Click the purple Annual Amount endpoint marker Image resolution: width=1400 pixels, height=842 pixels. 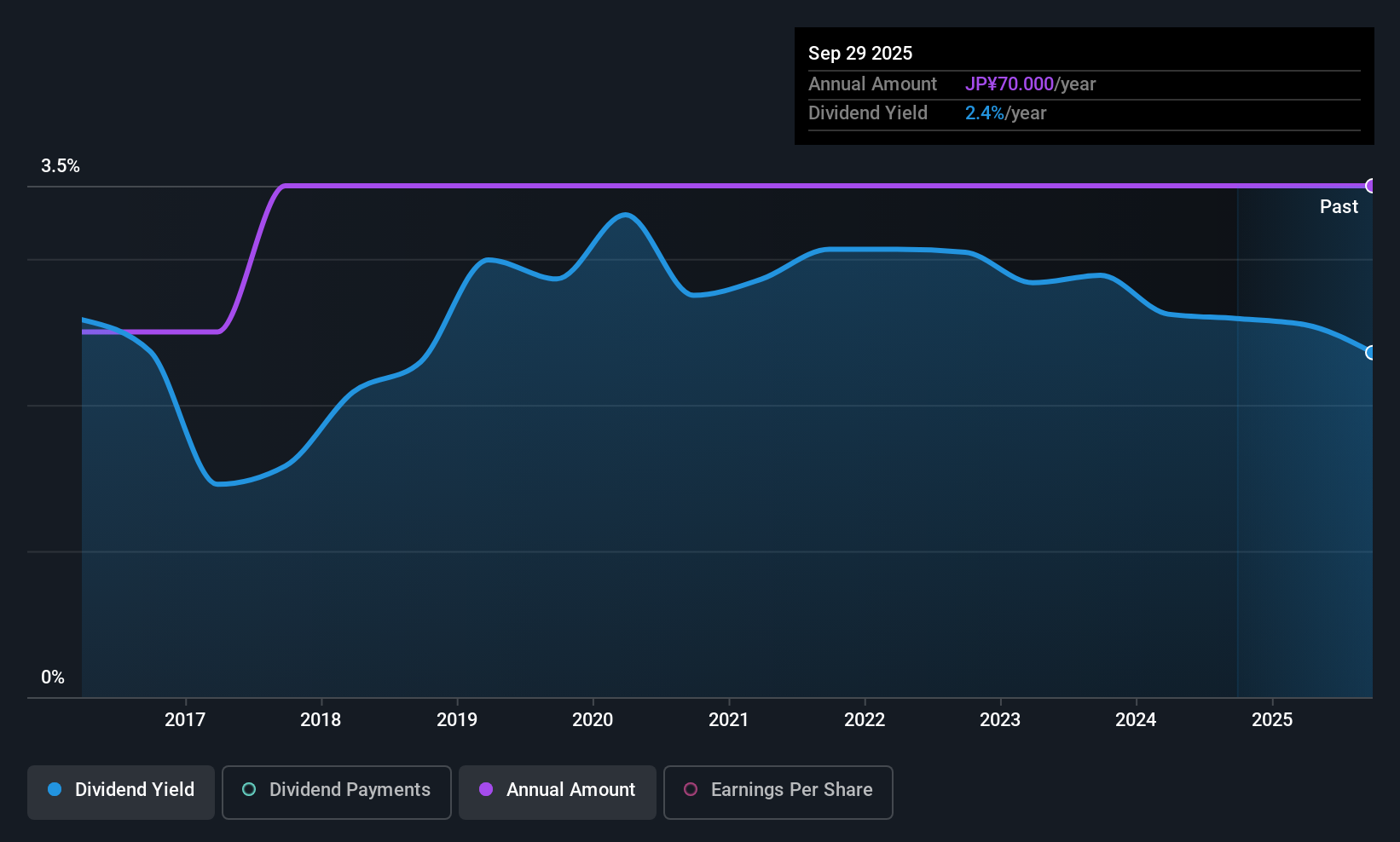[x=1370, y=186]
